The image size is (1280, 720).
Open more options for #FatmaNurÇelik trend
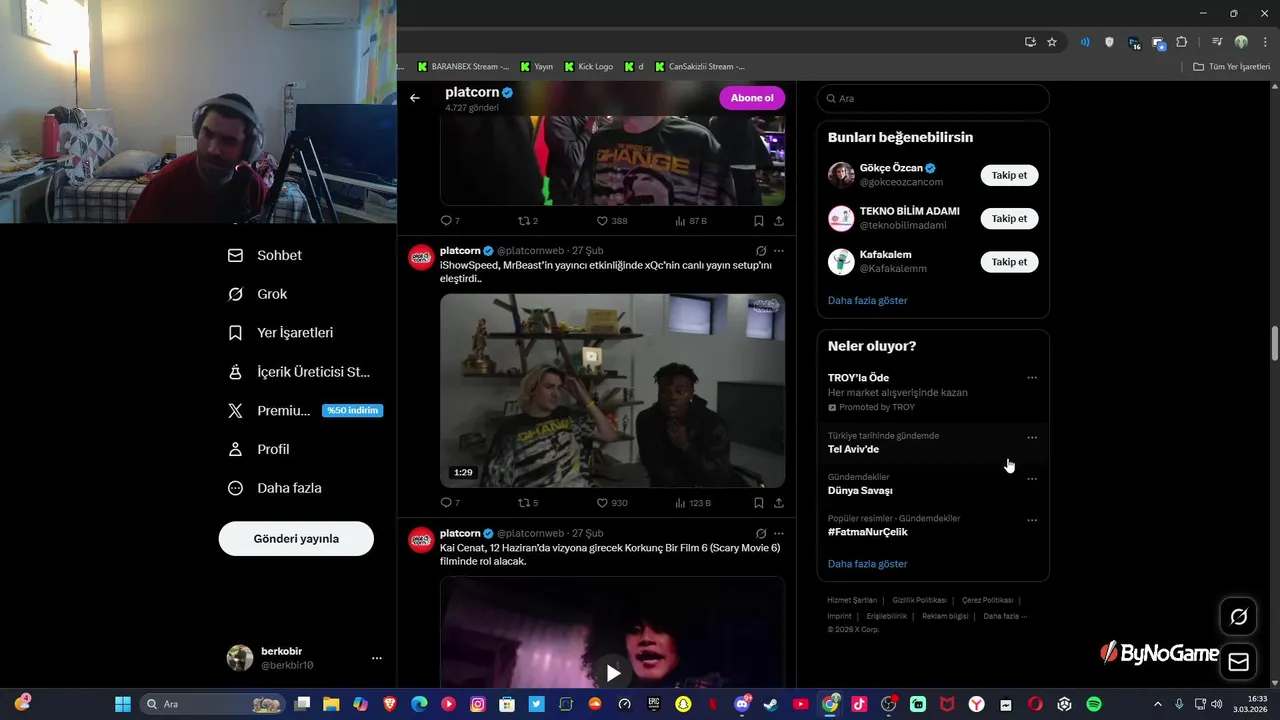(1032, 521)
